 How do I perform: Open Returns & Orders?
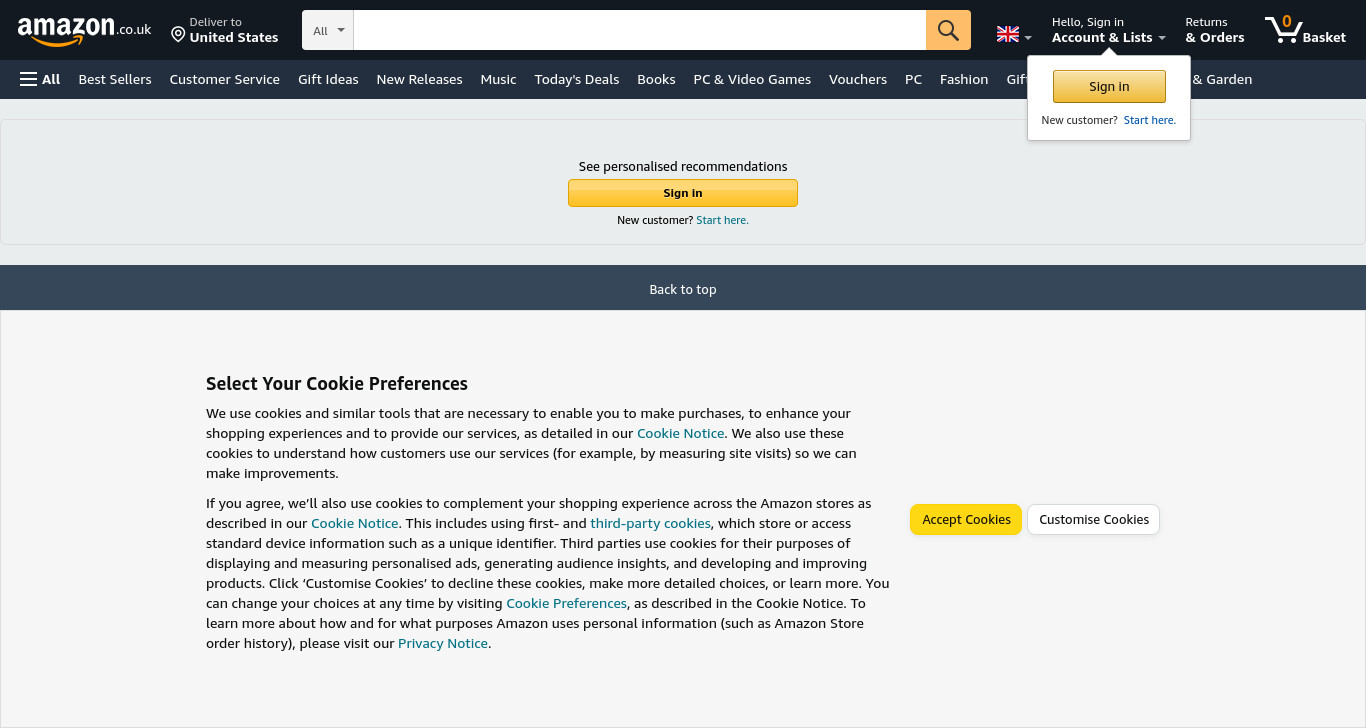pyautogui.click(x=1215, y=30)
